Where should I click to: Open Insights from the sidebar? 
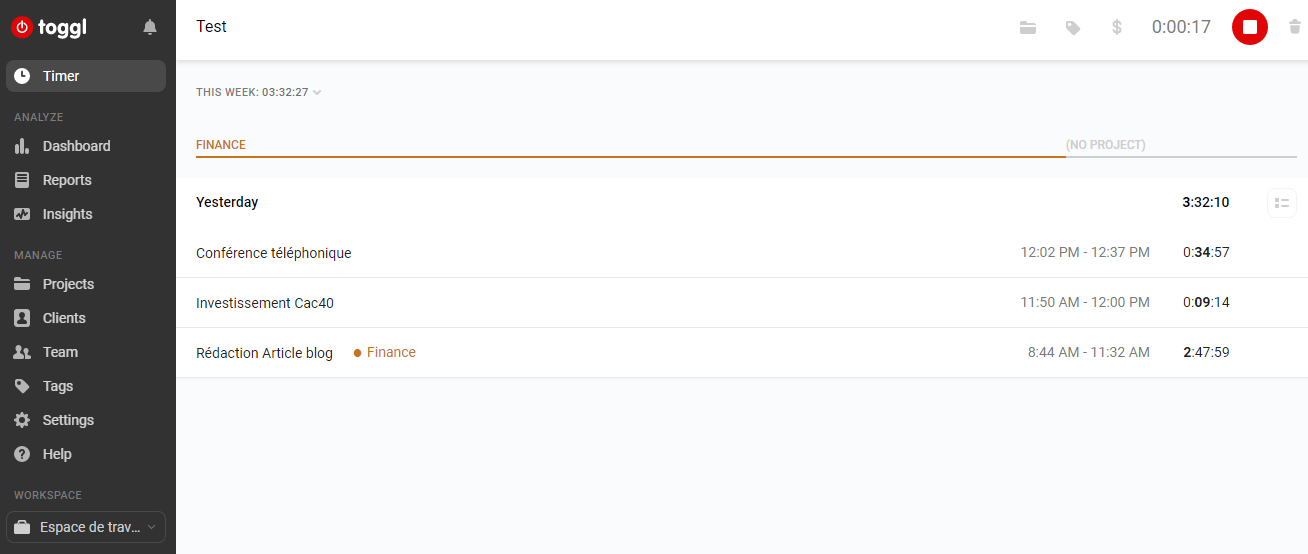[x=67, y=214]
